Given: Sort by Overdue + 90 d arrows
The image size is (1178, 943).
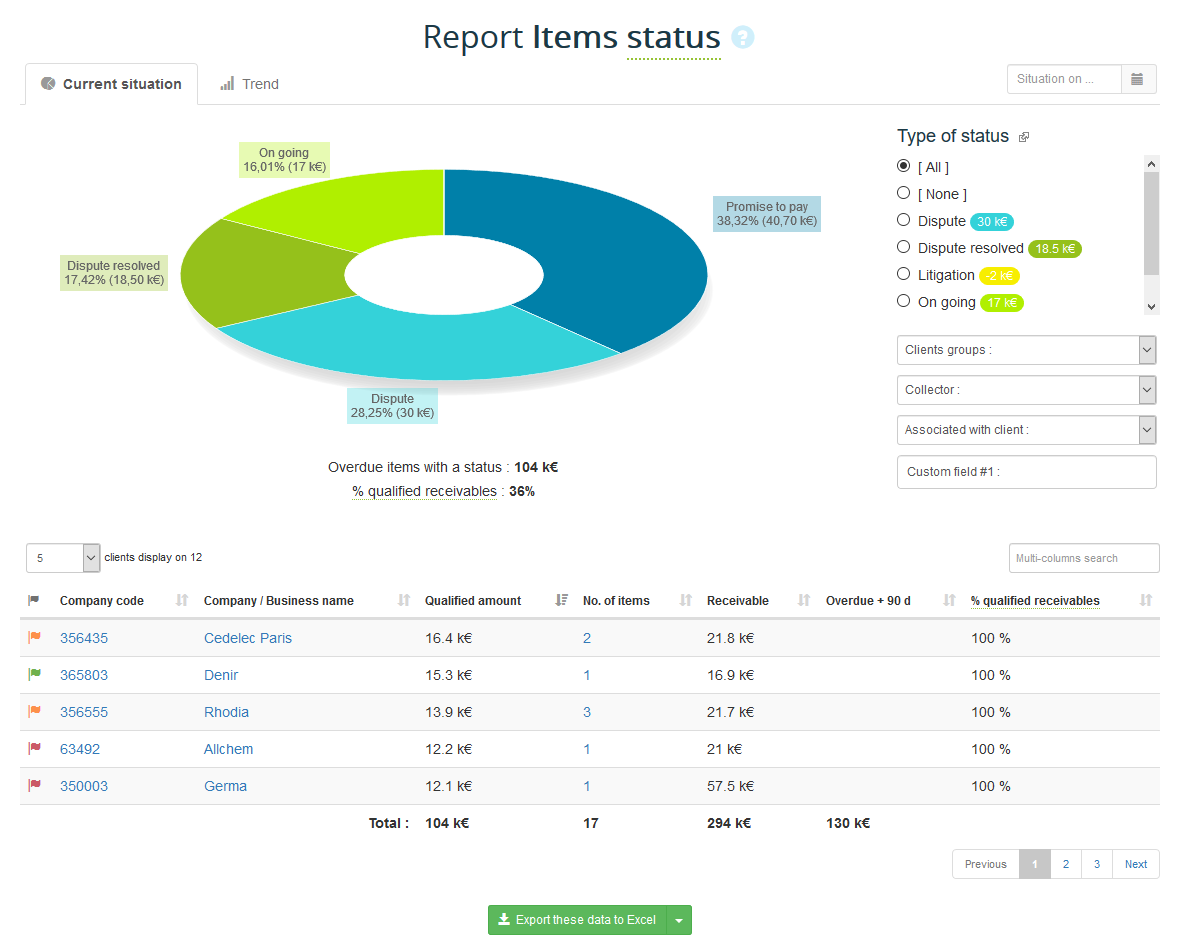Looking at the screenshot, I should tap(950, 600).
